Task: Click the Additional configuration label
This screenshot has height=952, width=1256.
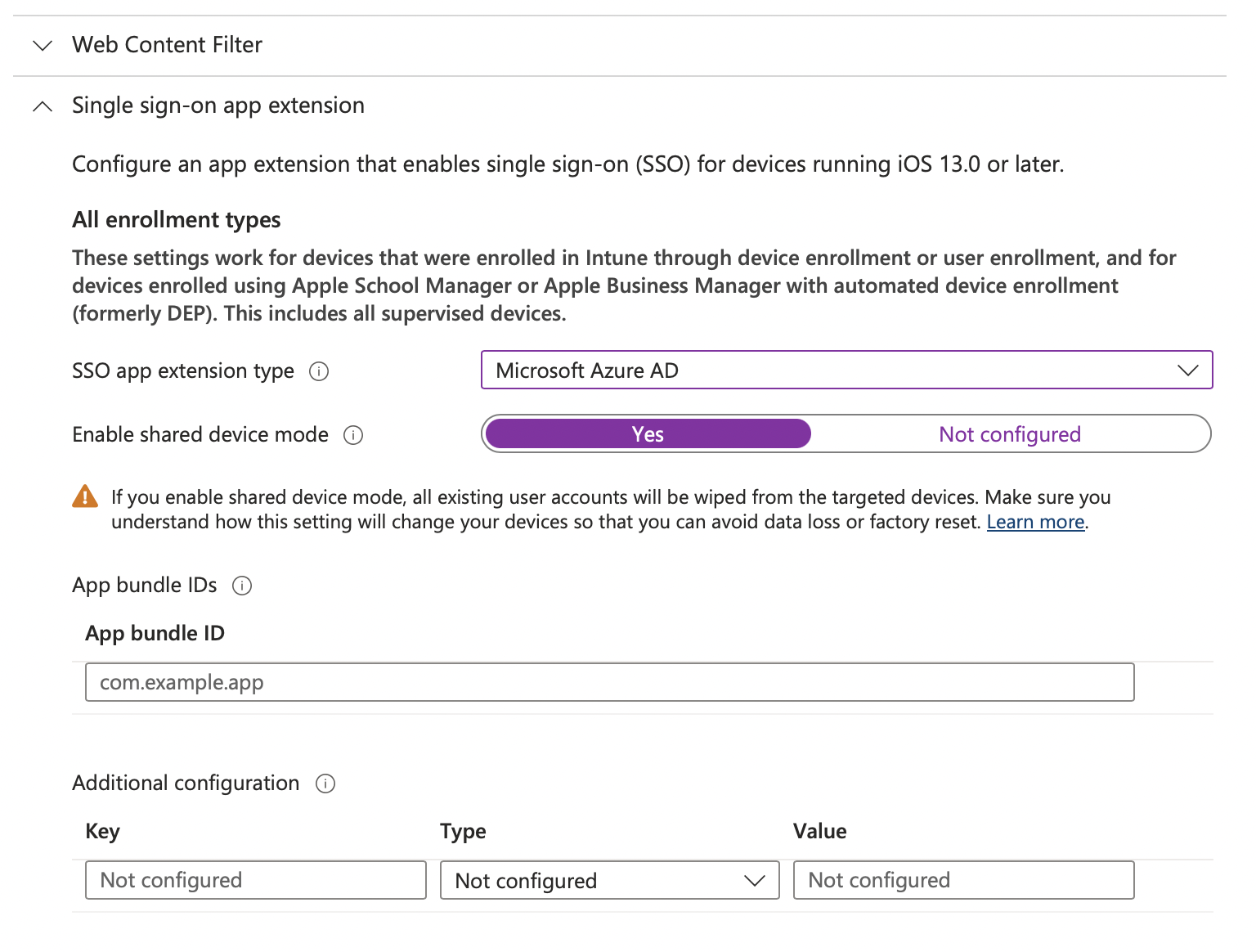Action: [x=186, y=784]
